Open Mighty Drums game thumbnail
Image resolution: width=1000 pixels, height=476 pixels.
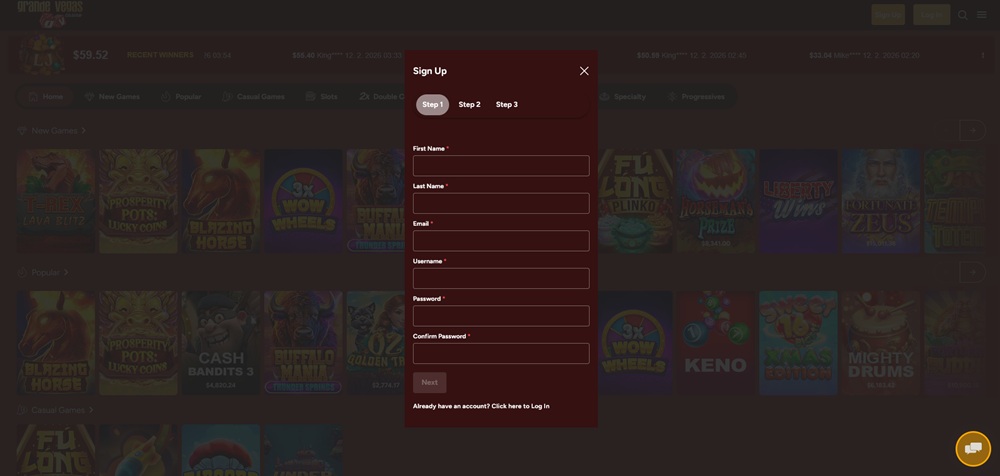881,343
